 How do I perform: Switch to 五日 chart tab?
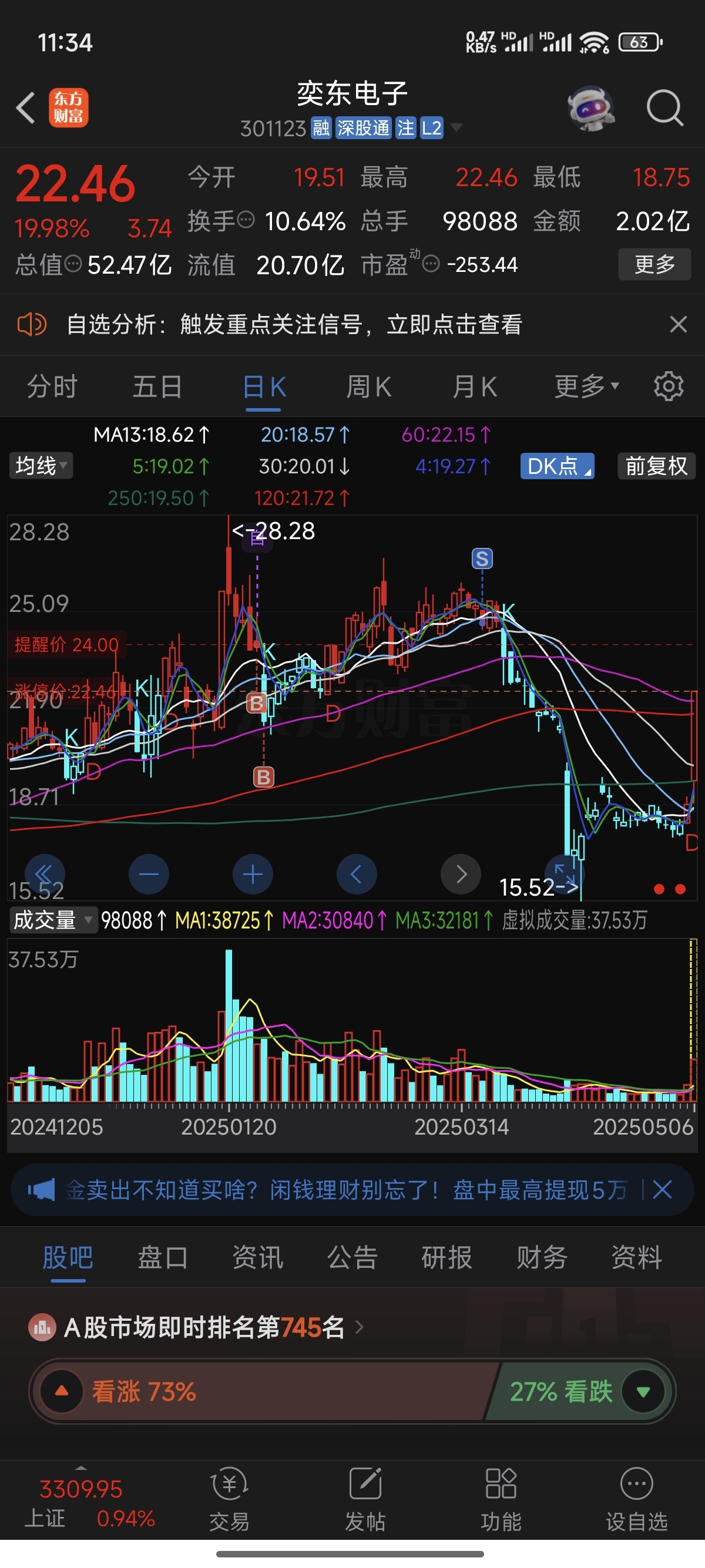click(x=157, y=386)
